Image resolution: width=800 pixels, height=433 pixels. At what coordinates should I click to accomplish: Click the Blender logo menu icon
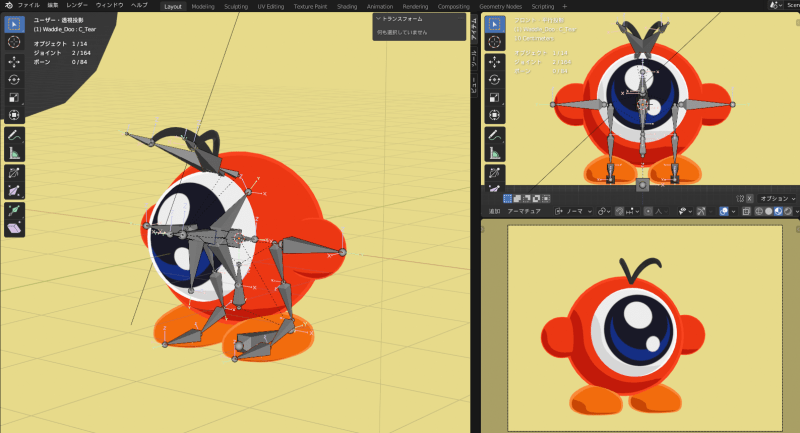(8, 6)
